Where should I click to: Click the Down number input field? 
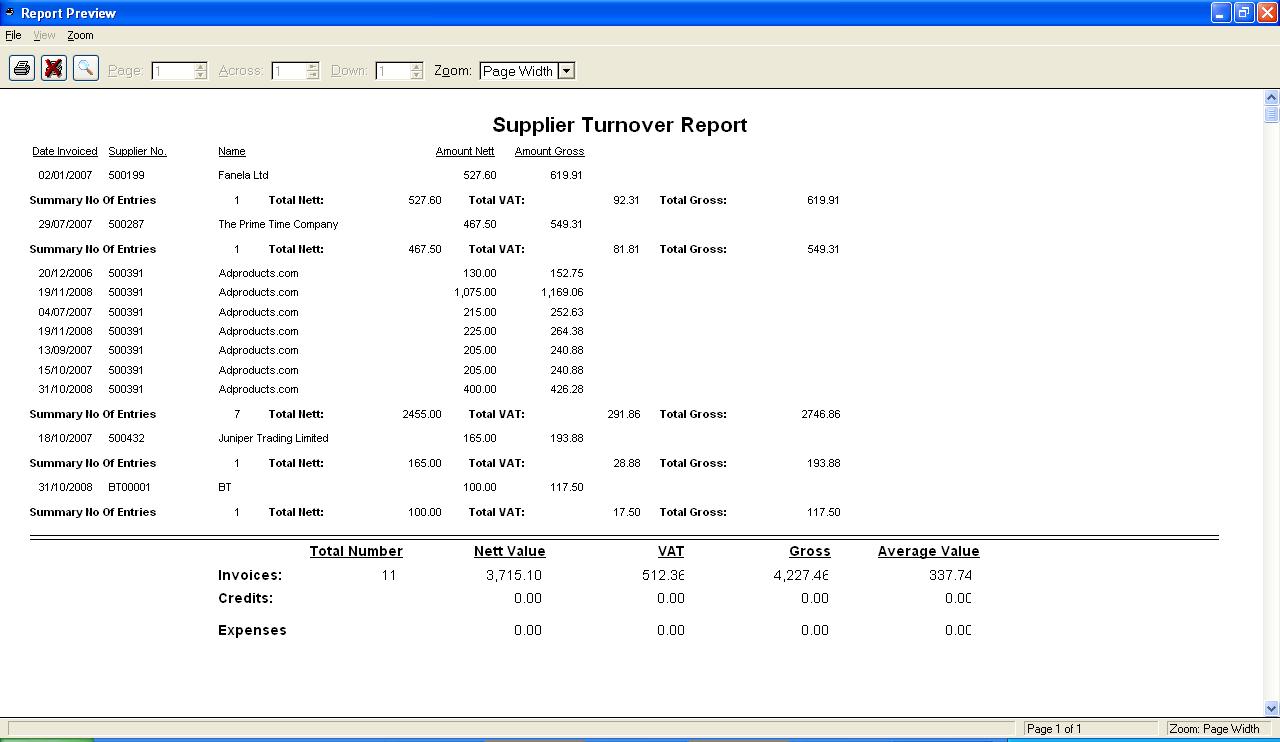(x=392, y=71)
